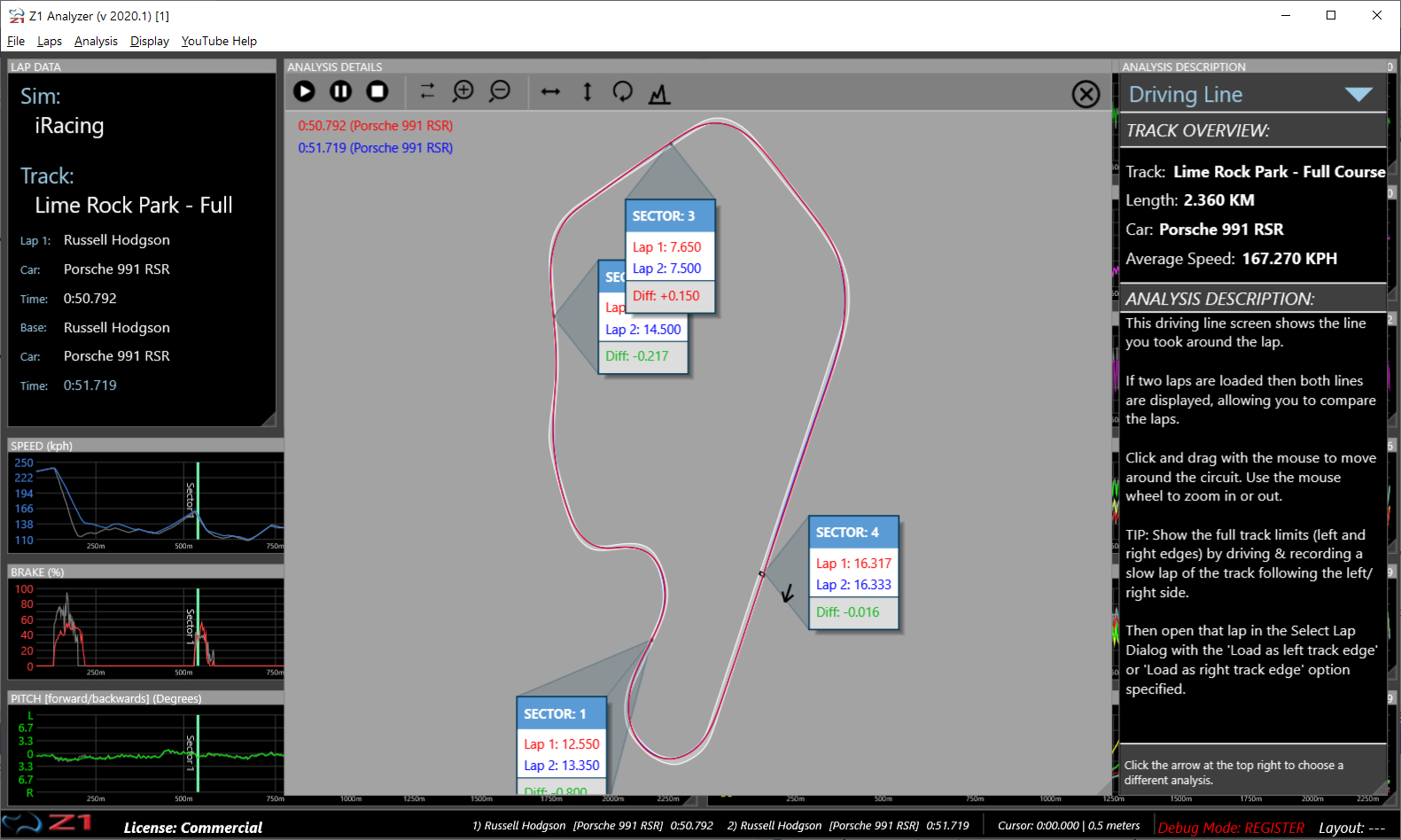
Task: Click the vertical double-arrow icon
Action: point(587,91)
